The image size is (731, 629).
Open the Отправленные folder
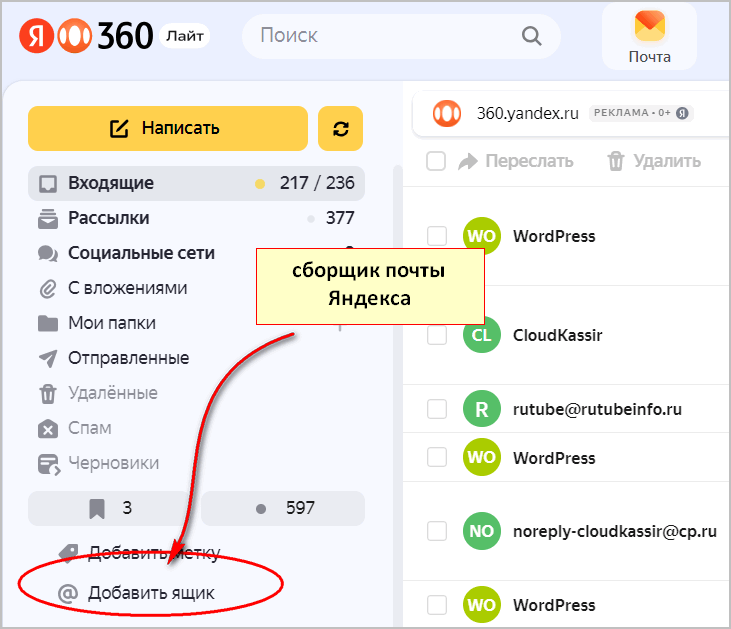196,358
